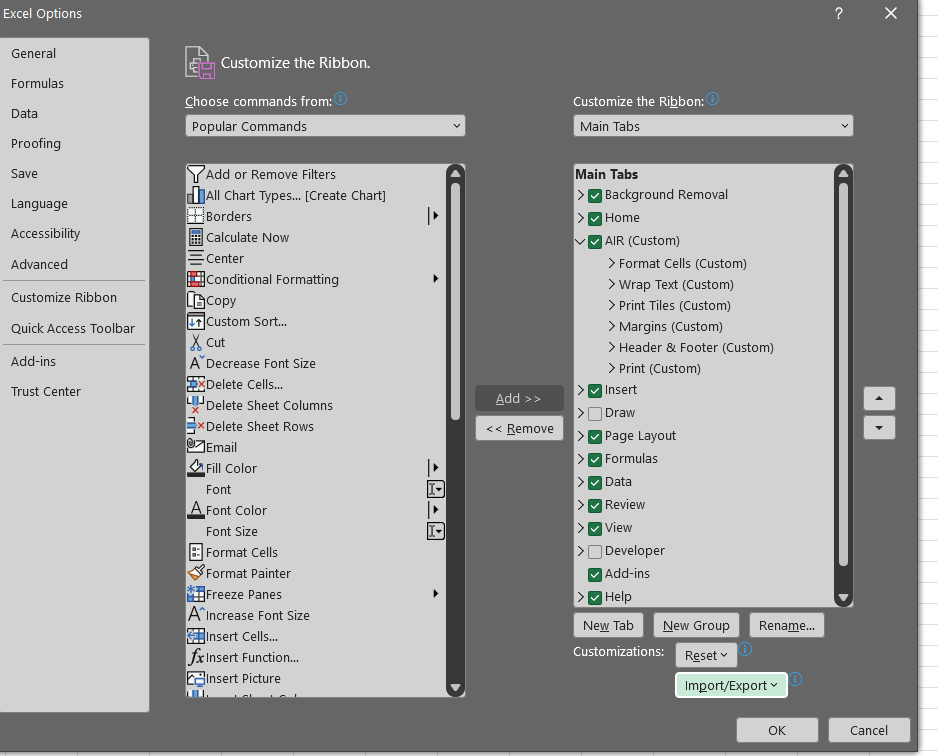The height and width of the screenshot is (756, 938).
Task: Click the Custom Sort icon
Action: coord(196,321)
